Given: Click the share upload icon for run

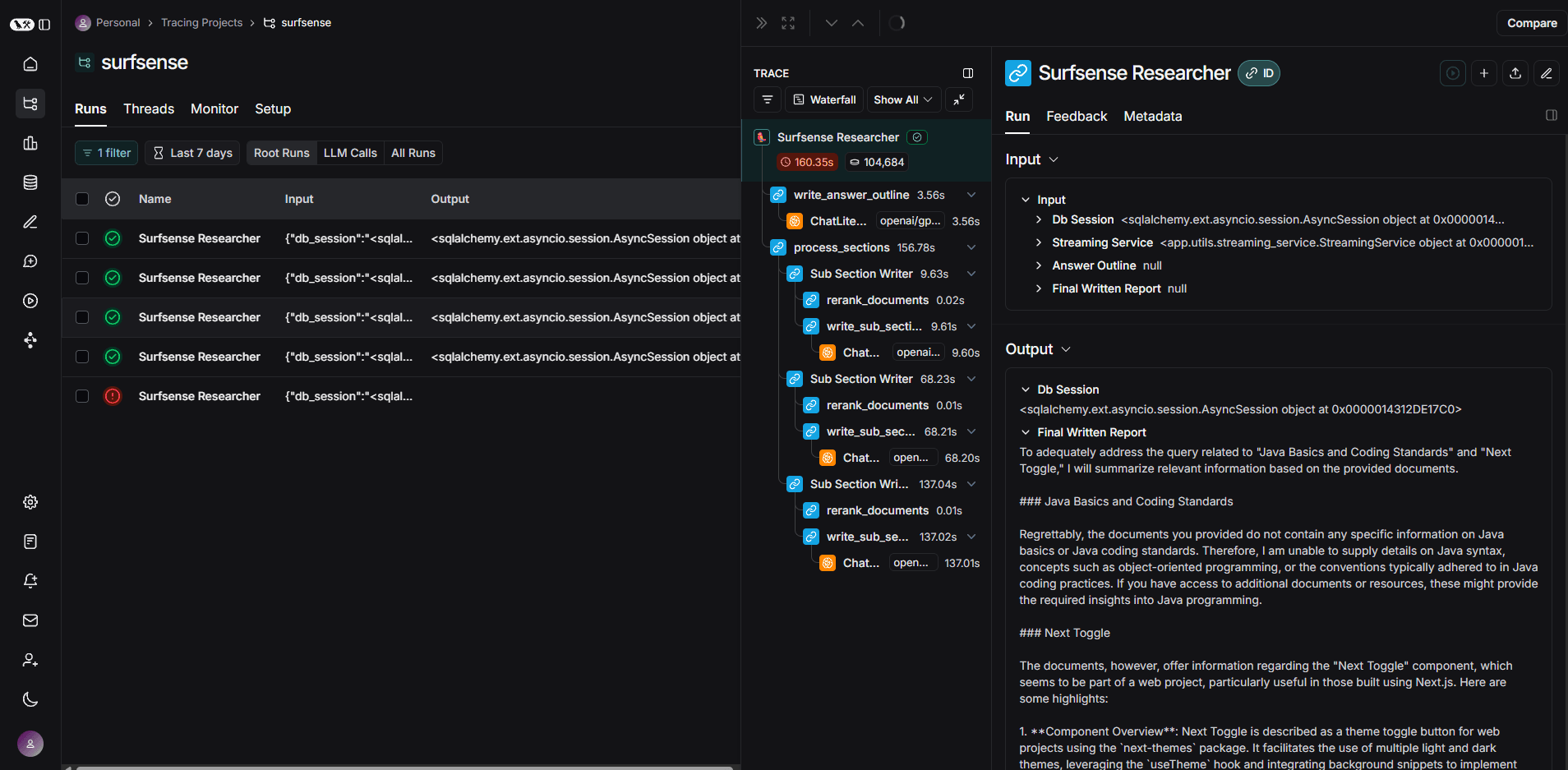Looking at the screenshot, I should [1515, 73].
